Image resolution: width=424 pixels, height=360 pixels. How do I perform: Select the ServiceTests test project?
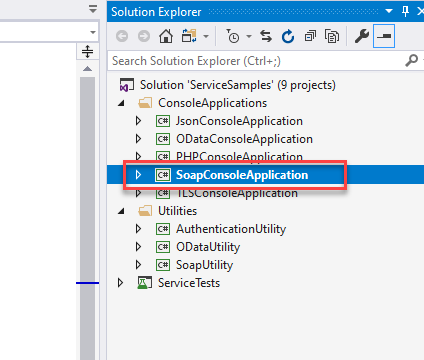point(189,283)
